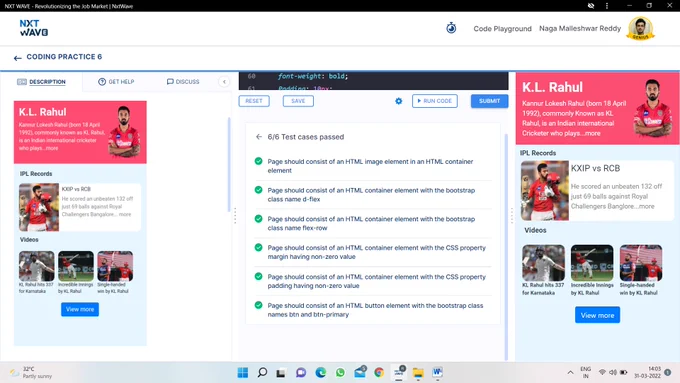This screenshot has height=383, width=680.
Task: Click the image element test case checkmark
Action: 258,161
